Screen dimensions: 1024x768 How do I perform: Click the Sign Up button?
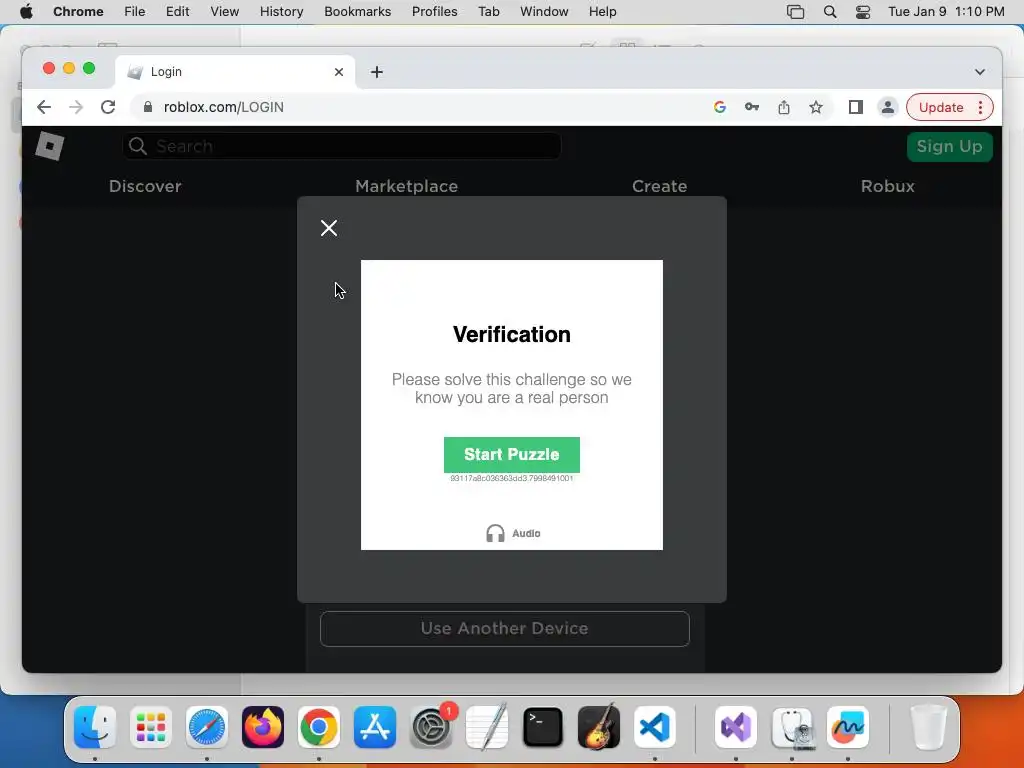[950, 146]
